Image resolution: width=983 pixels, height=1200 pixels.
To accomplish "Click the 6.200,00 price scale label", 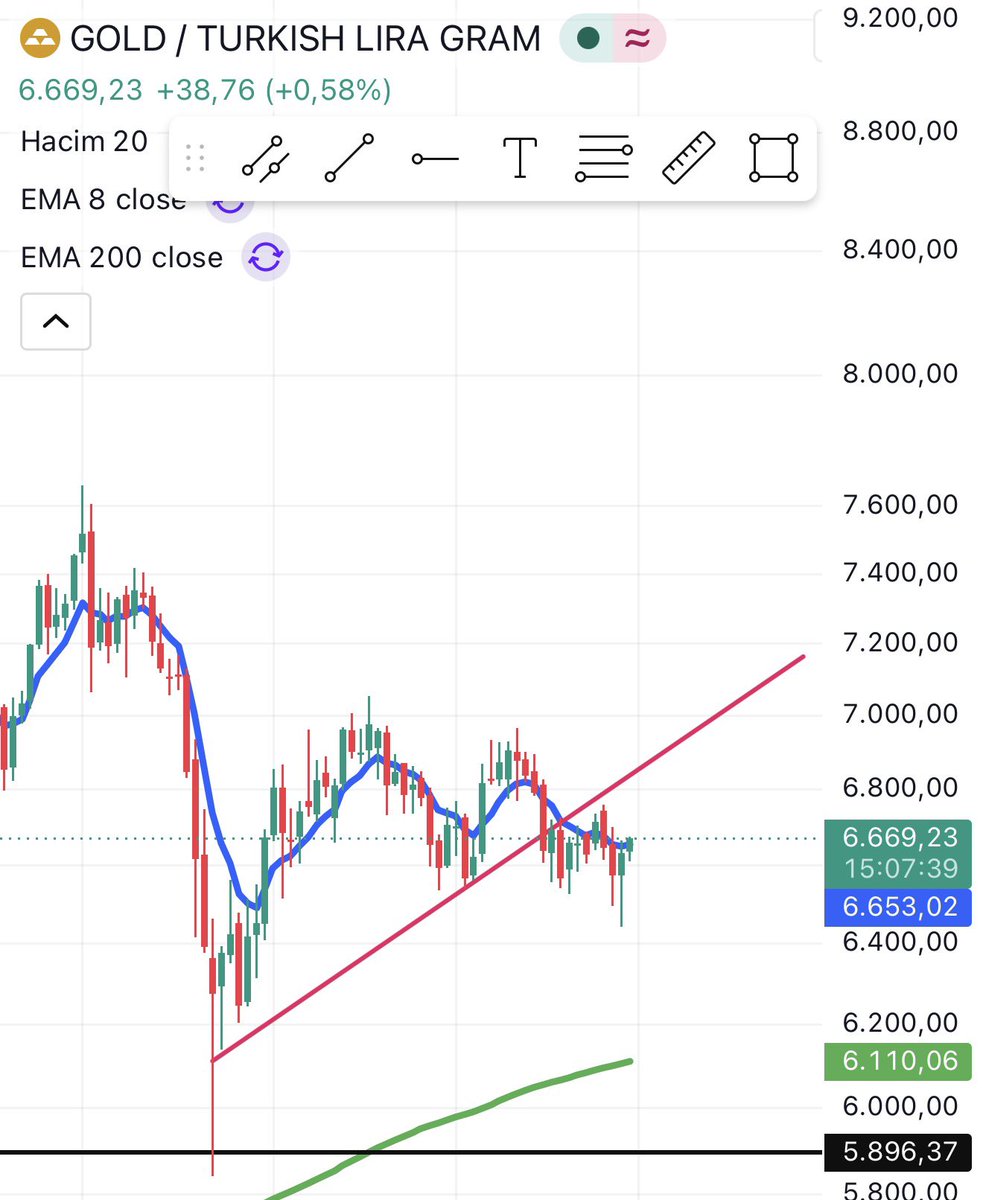I will (x=901, y=1023).
